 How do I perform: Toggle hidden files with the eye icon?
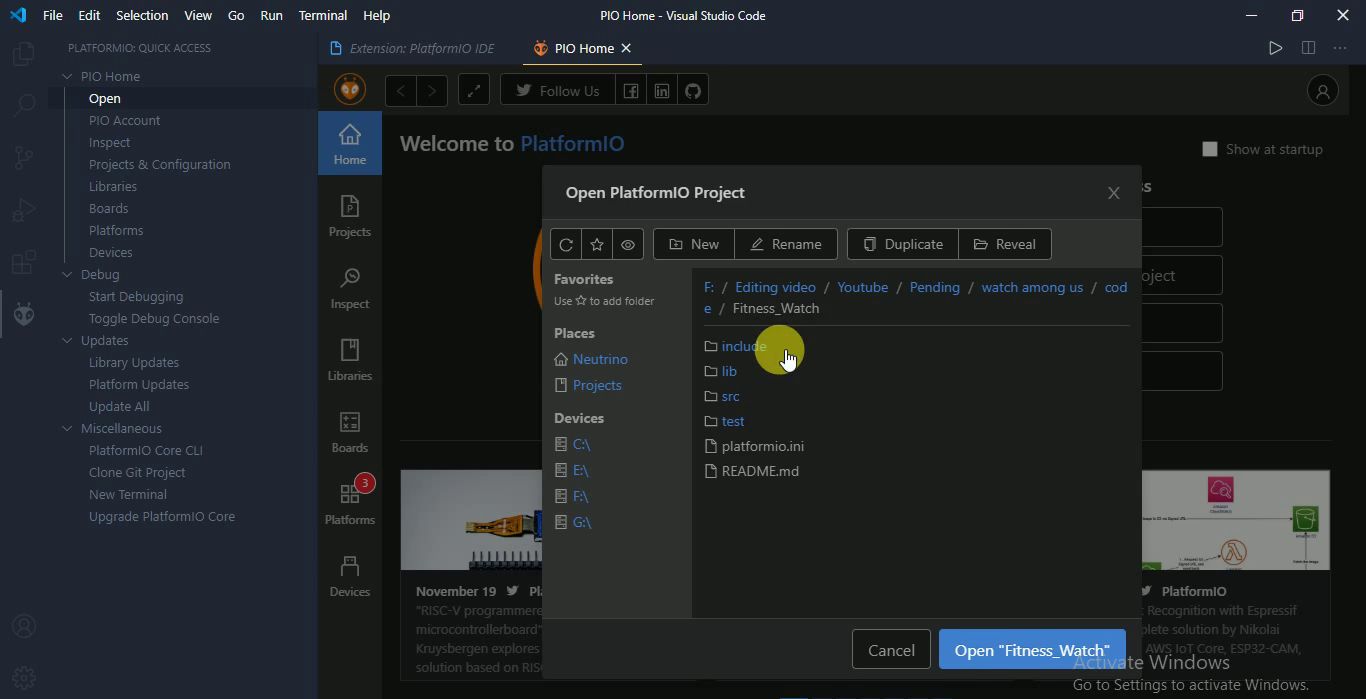click(x=628, y=244)
